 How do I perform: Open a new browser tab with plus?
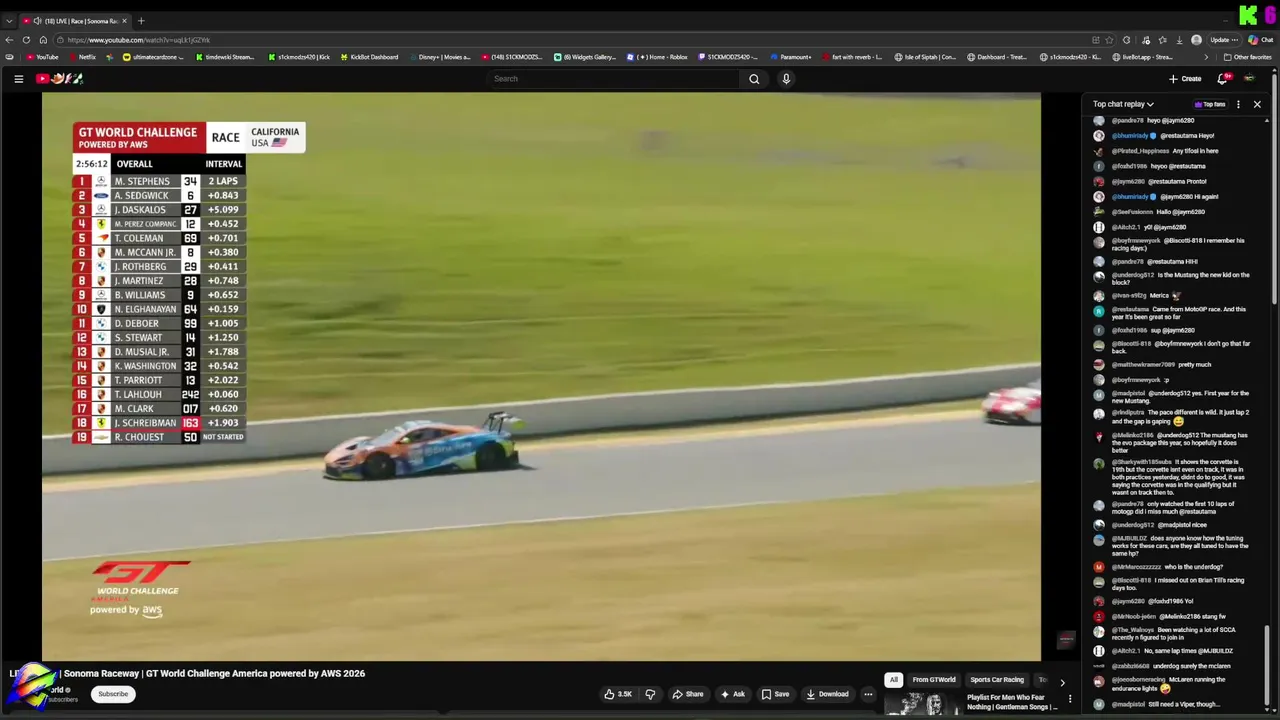coord(141,20)
